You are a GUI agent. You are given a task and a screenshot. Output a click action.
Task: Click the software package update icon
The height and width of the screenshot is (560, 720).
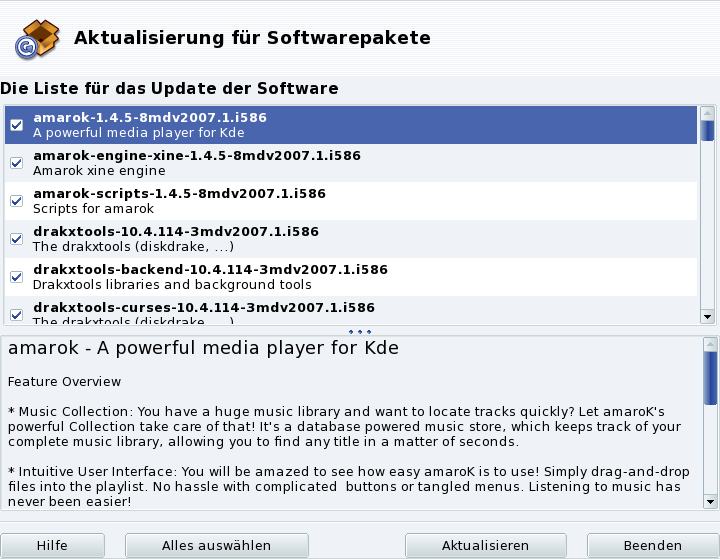(36, 38)
